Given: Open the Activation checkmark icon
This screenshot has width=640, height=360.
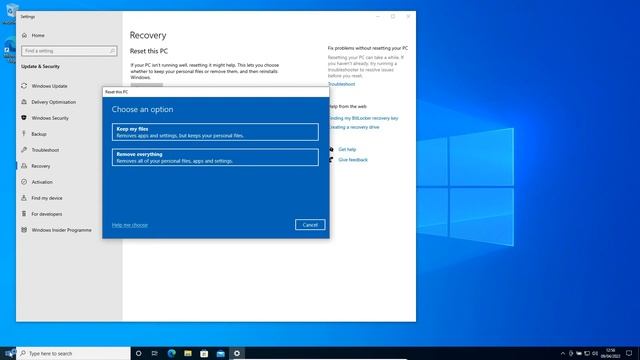Looking at the screenshot, I should 24,182.
